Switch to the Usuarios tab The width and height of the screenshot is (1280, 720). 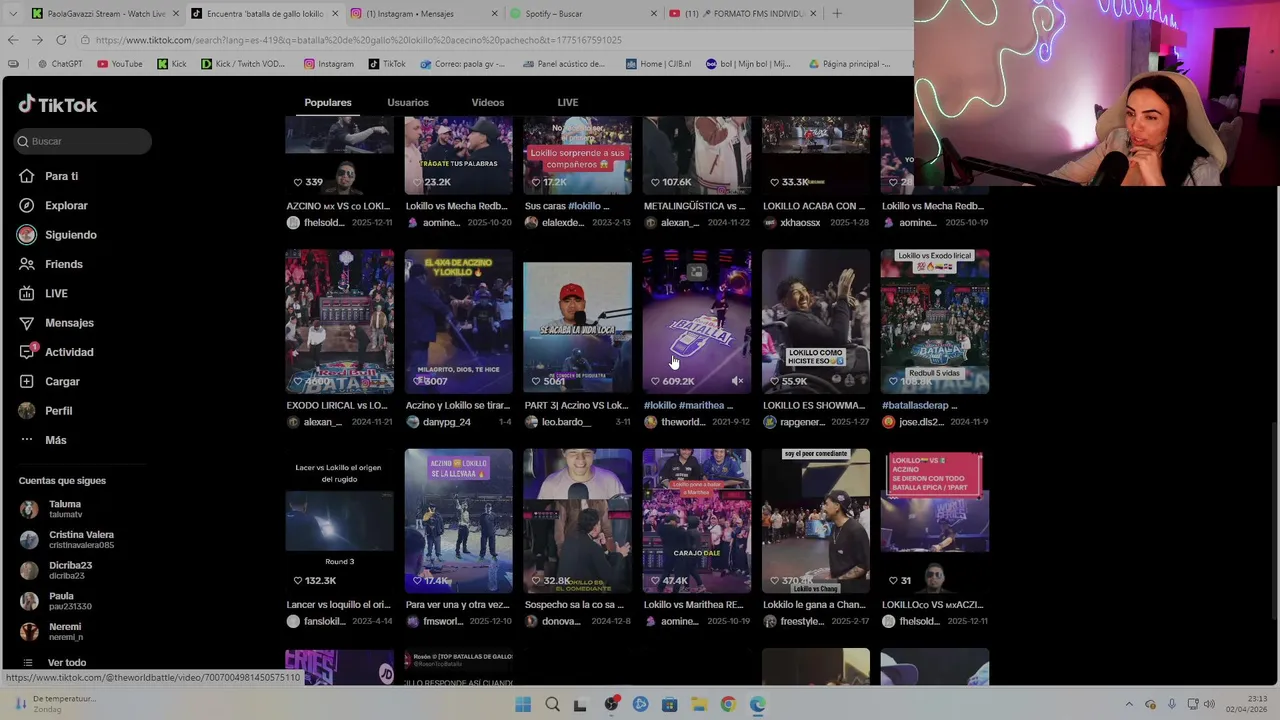pos(408,102)
